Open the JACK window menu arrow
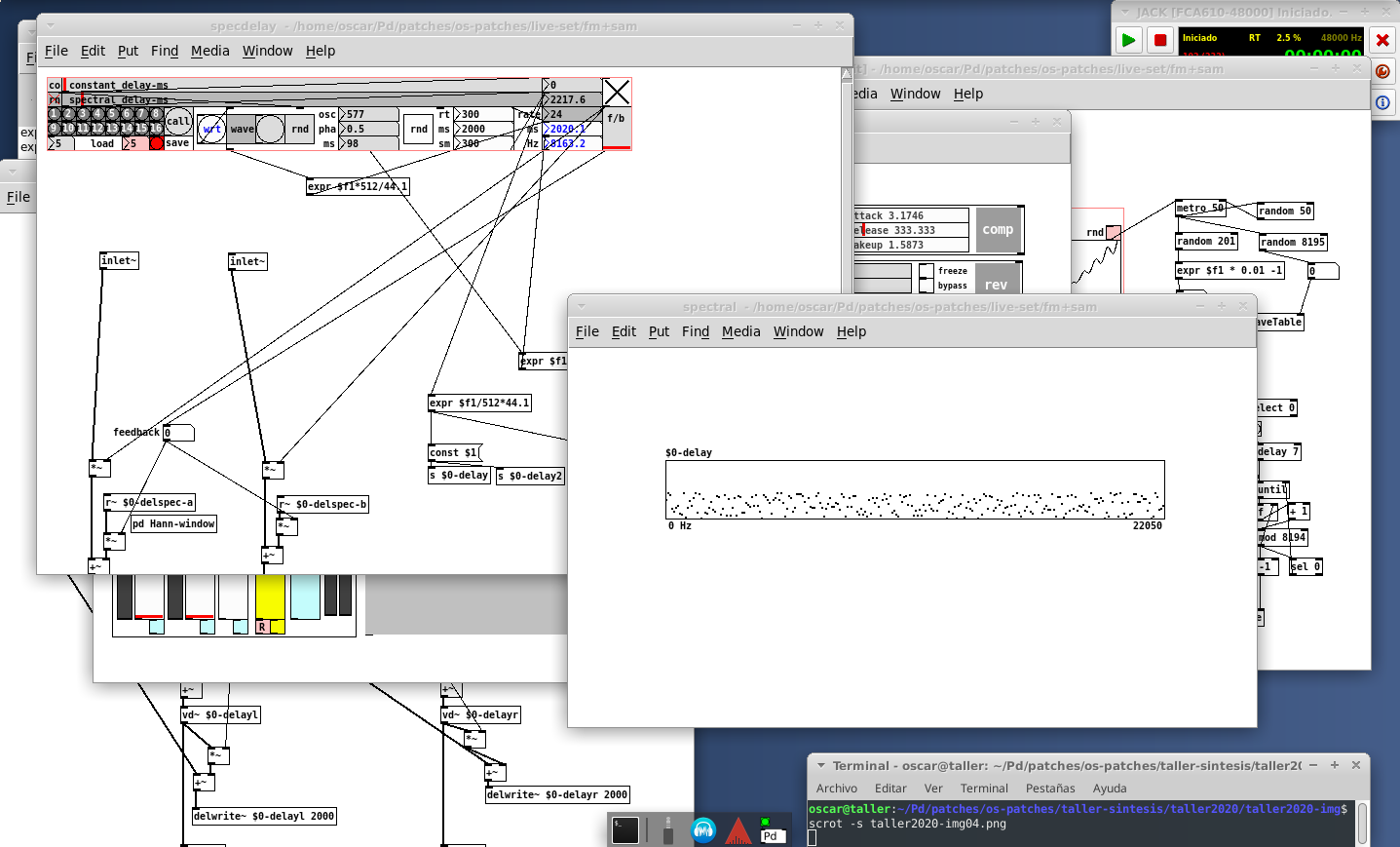Viewport: 1400px width, 847px height. [x=1124, y=12]
